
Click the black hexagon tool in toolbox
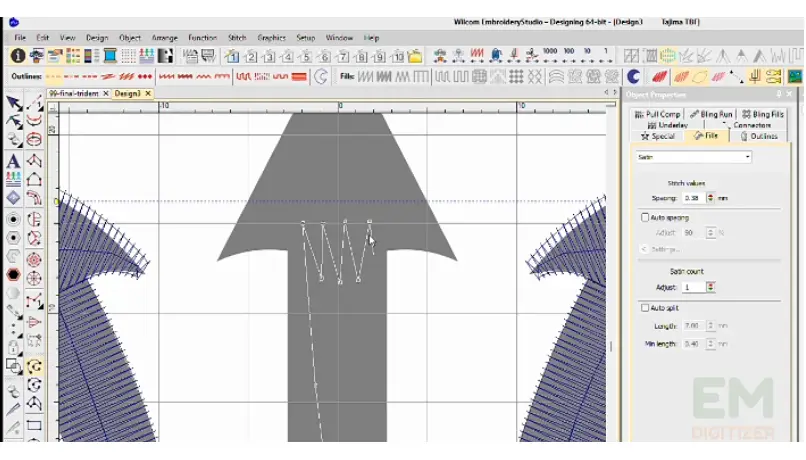coord(13,274)
